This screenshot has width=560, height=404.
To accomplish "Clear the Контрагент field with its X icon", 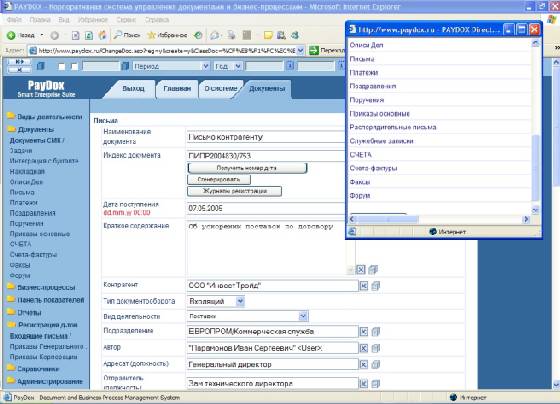I will coord(364,286).
